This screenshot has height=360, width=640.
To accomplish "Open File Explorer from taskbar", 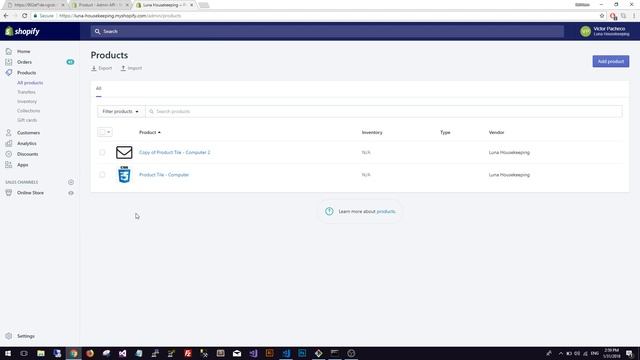I will click(x=41, y=353).
